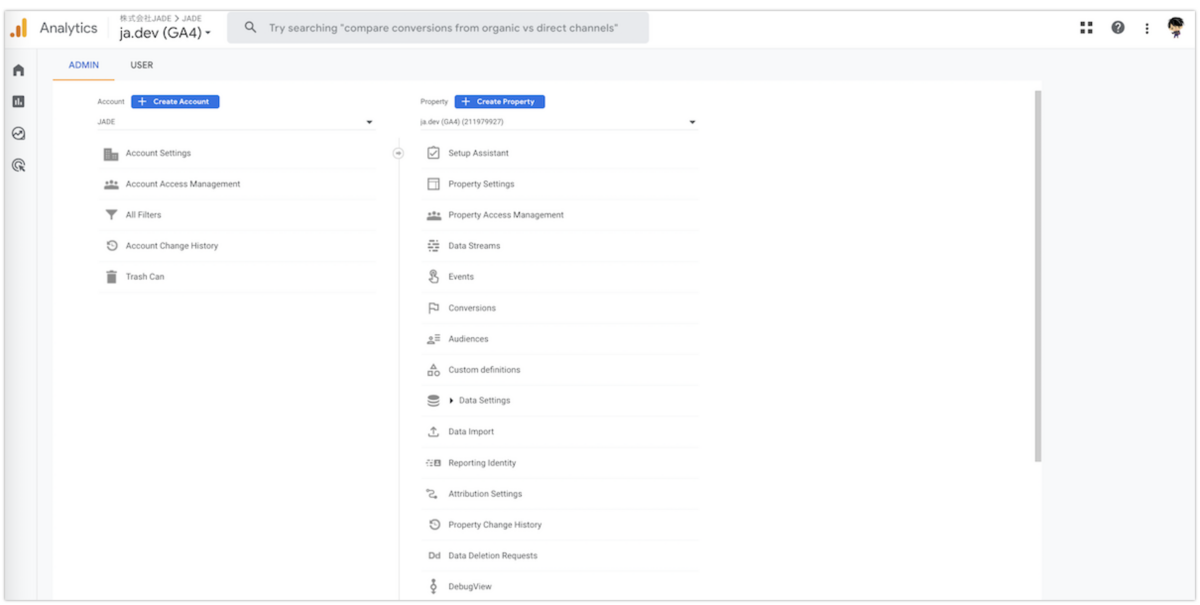
Task: Click the Trash Can bin icon
Action: 111,277
